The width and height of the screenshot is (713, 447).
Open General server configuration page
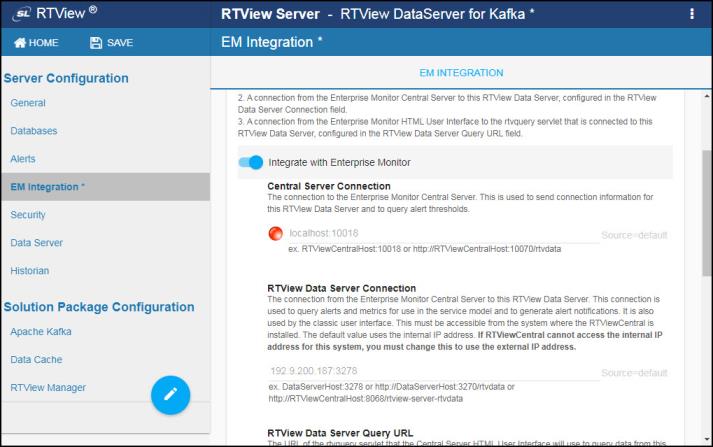[x=28, y=103]
